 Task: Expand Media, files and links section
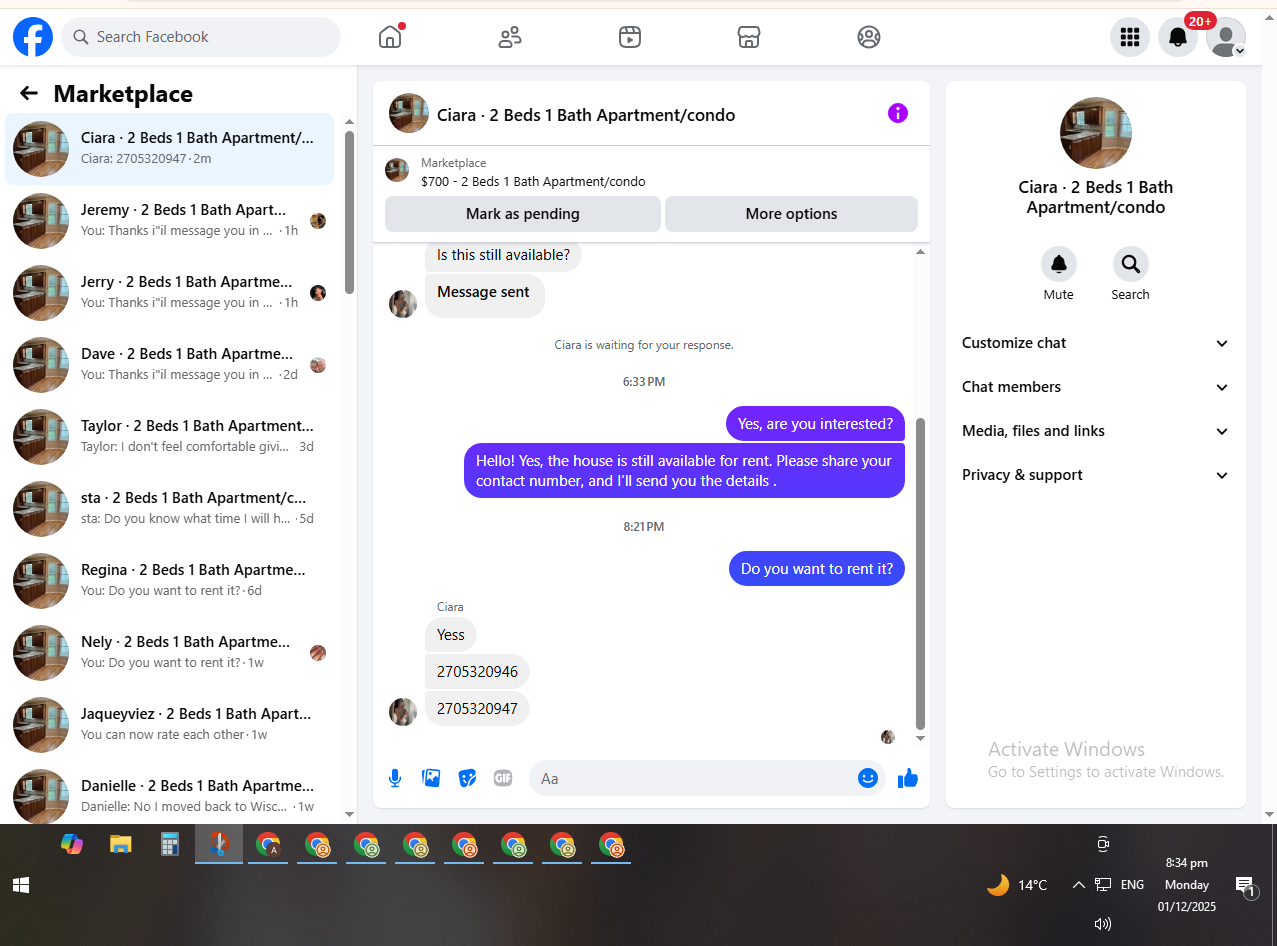pos(1096,431)
